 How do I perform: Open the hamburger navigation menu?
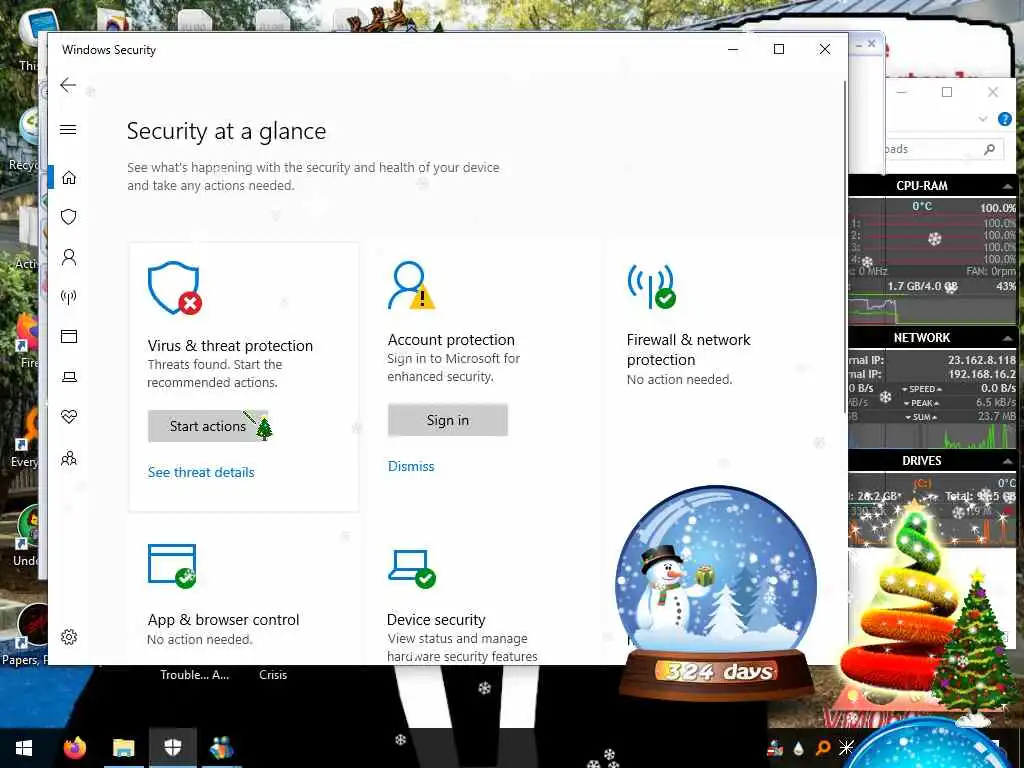pyautogui.click(x=68, y=129)
